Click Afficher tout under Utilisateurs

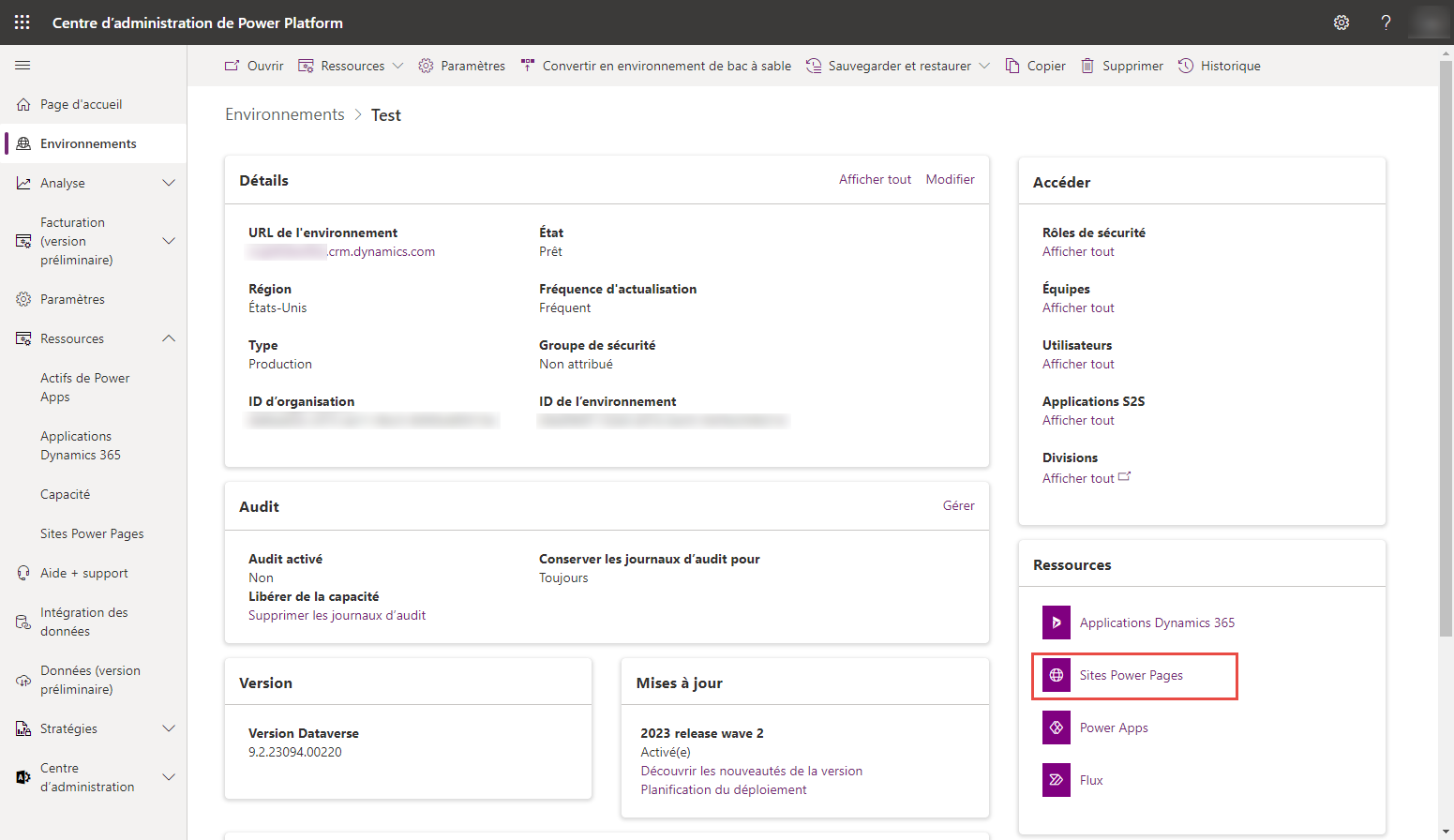[x=1078, y=364]
